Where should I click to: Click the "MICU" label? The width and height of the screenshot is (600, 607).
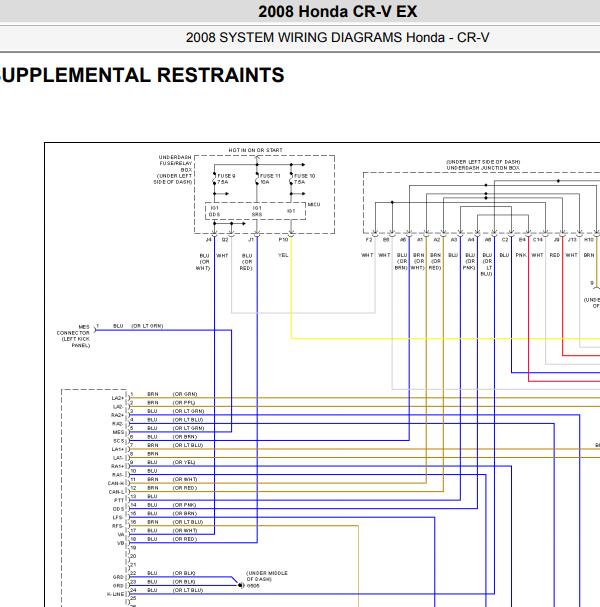(314, 204)
